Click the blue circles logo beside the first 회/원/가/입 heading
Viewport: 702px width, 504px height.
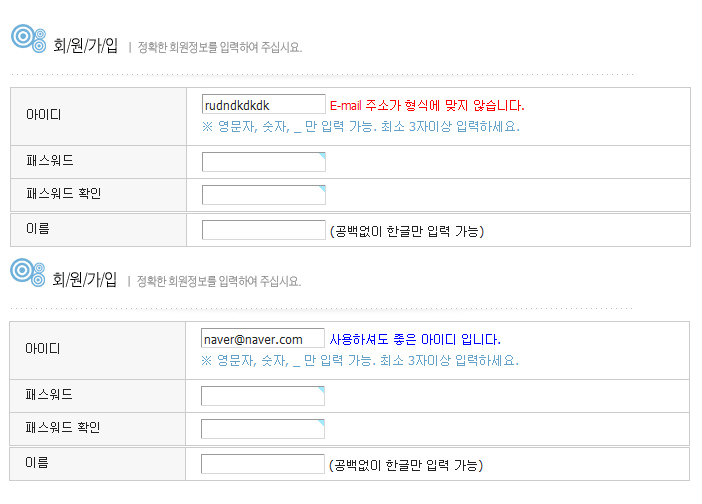pyautogui.click(x=28, y=38)
